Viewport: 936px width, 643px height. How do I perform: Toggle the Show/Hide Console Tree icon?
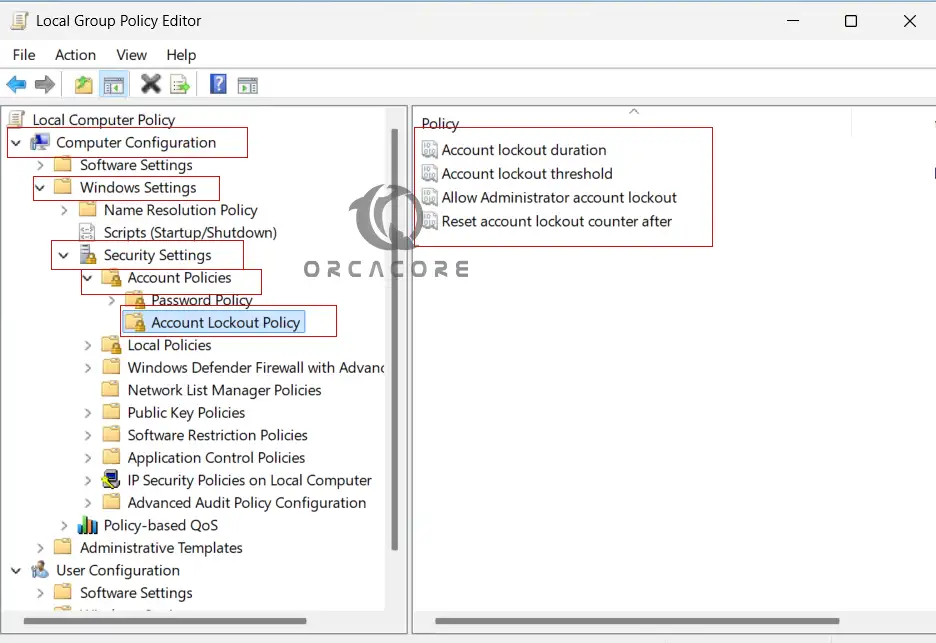[x=113, y=85]
